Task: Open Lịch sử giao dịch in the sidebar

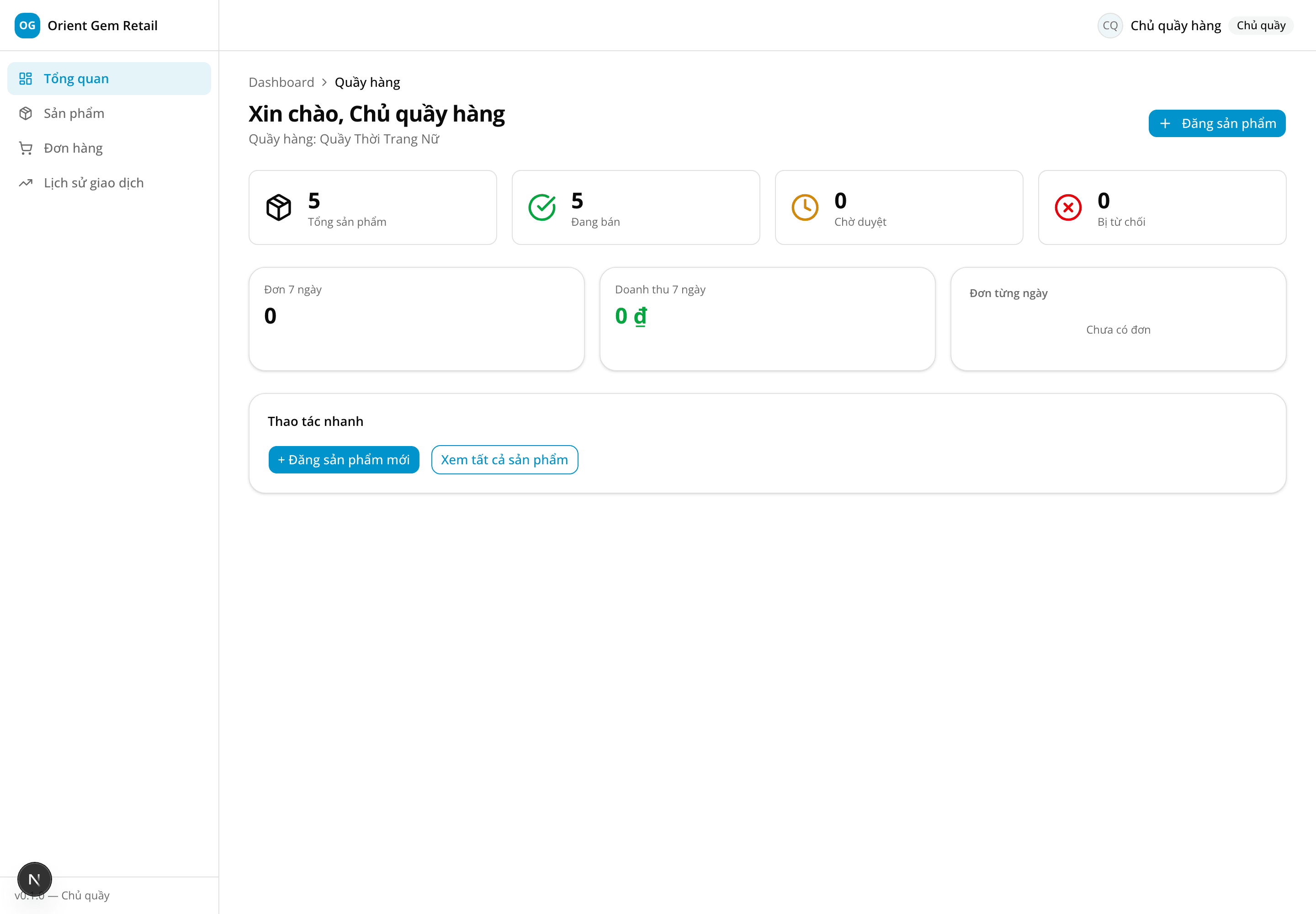Action: (x=109, y=183)
